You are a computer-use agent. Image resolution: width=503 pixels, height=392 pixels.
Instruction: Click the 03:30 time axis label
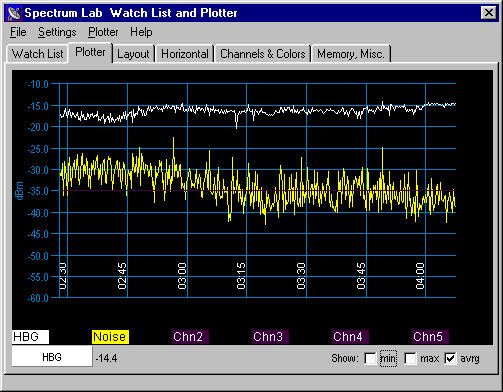coord(301,276)
